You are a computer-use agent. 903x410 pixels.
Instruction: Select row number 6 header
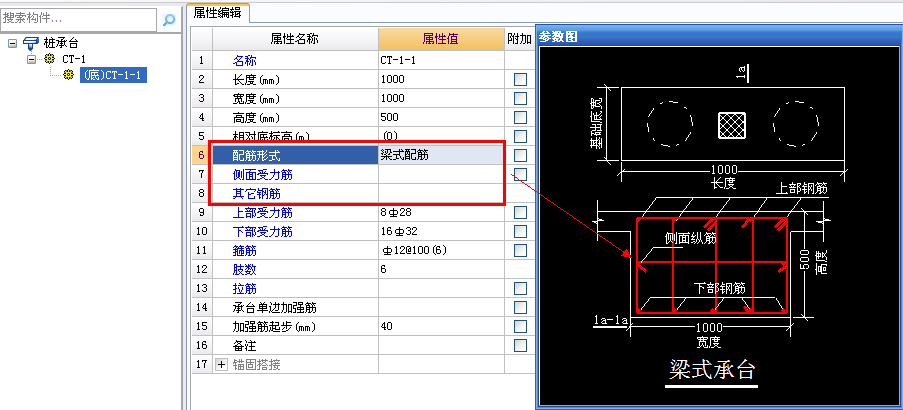click(202, 155)
